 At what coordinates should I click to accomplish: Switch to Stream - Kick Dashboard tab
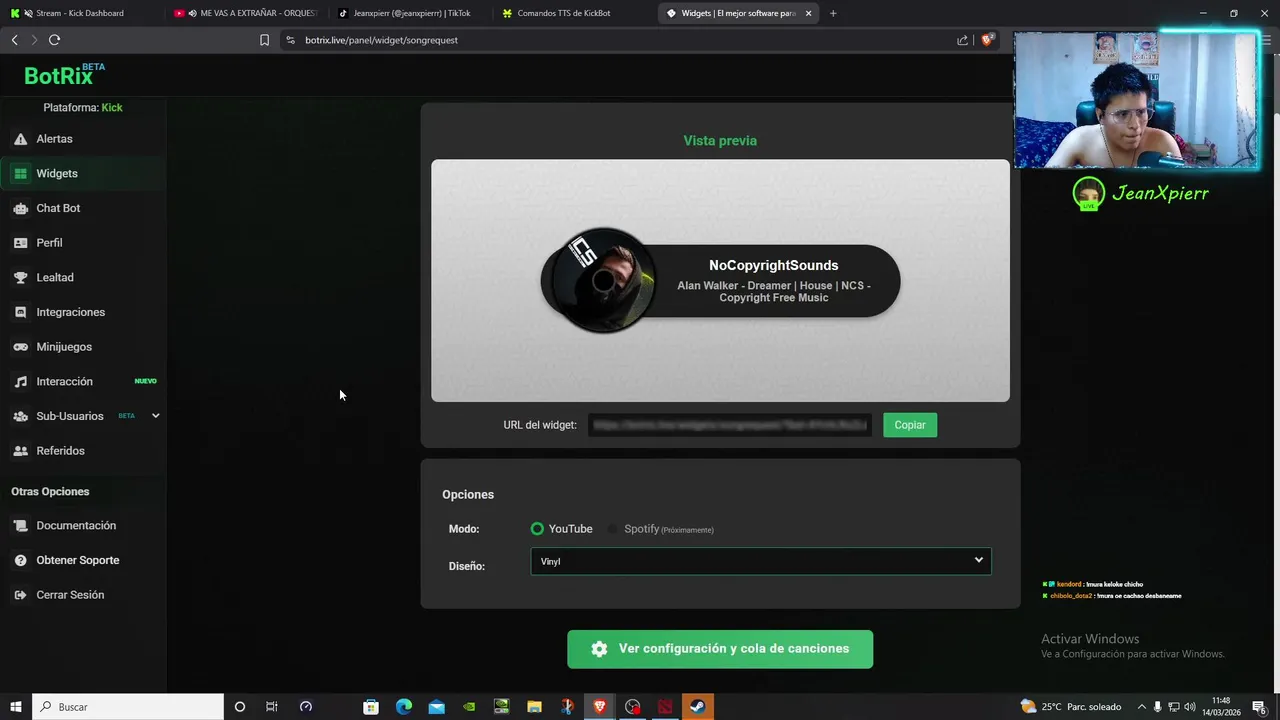tap(79, 13)
